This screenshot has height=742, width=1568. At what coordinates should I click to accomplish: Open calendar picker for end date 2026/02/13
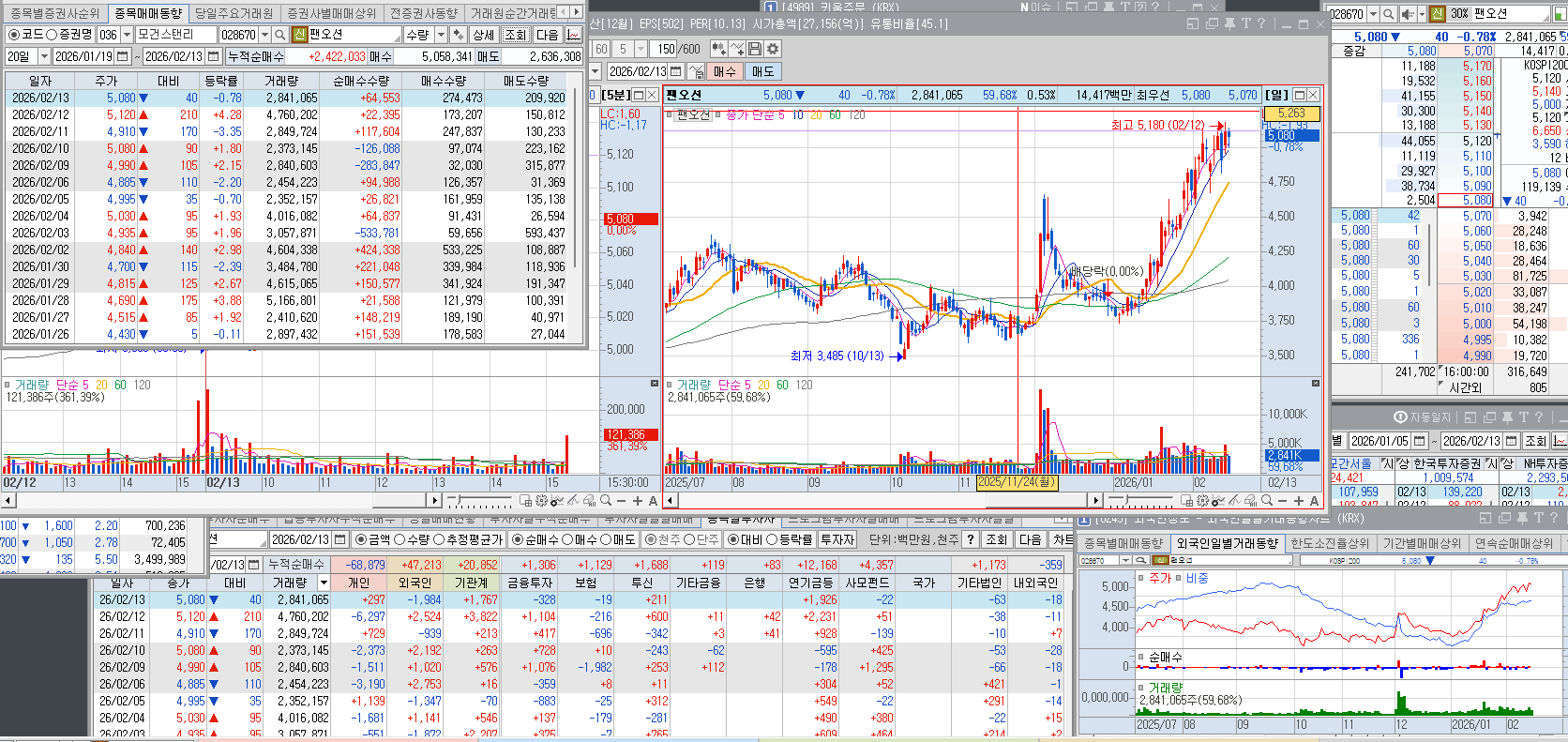213,56
